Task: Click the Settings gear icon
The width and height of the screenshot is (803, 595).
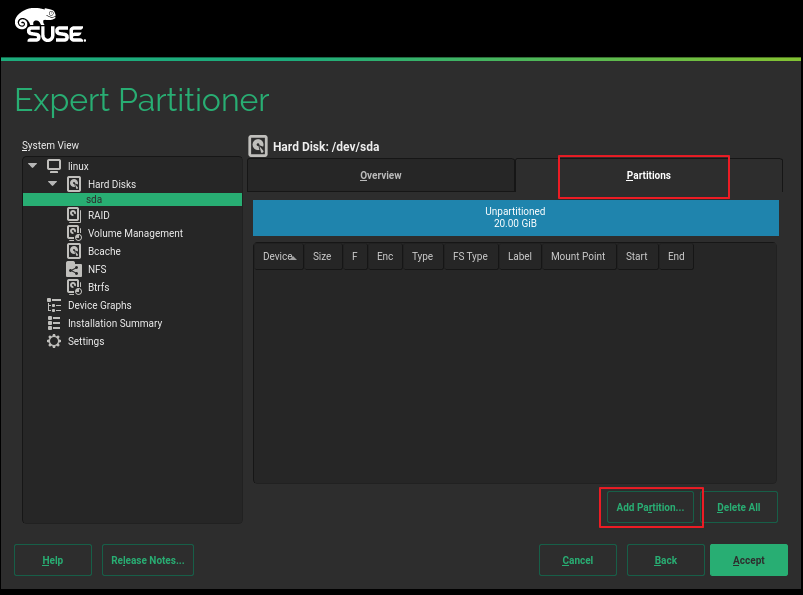Action: pyautogui.click(x=54, y=341)
